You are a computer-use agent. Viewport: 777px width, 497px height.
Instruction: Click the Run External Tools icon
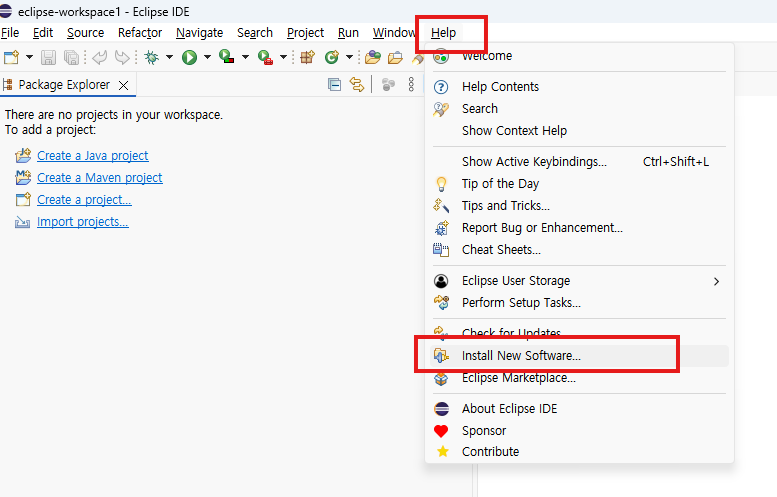[x=266, y=57]
